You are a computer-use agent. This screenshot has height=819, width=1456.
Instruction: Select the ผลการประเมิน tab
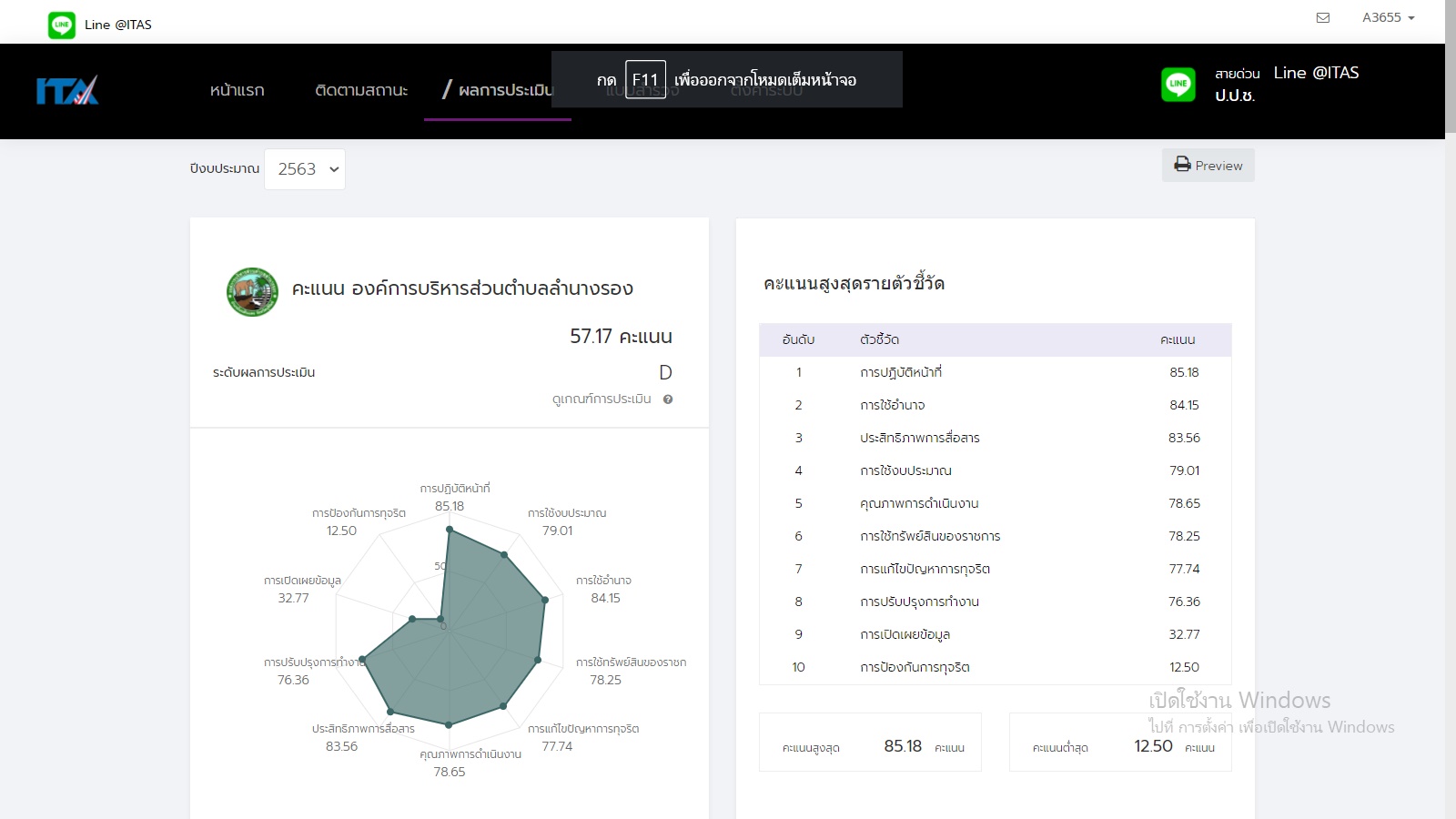coord(498,90)
